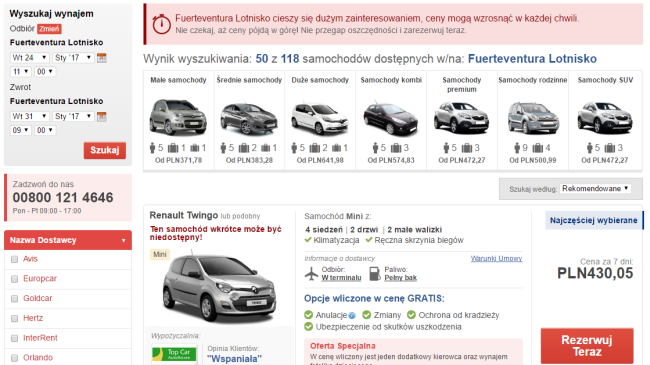Screen dimensions: 650x365
Task: Open the pickup month dropdown Sty '17
Action: pos(73,58)
